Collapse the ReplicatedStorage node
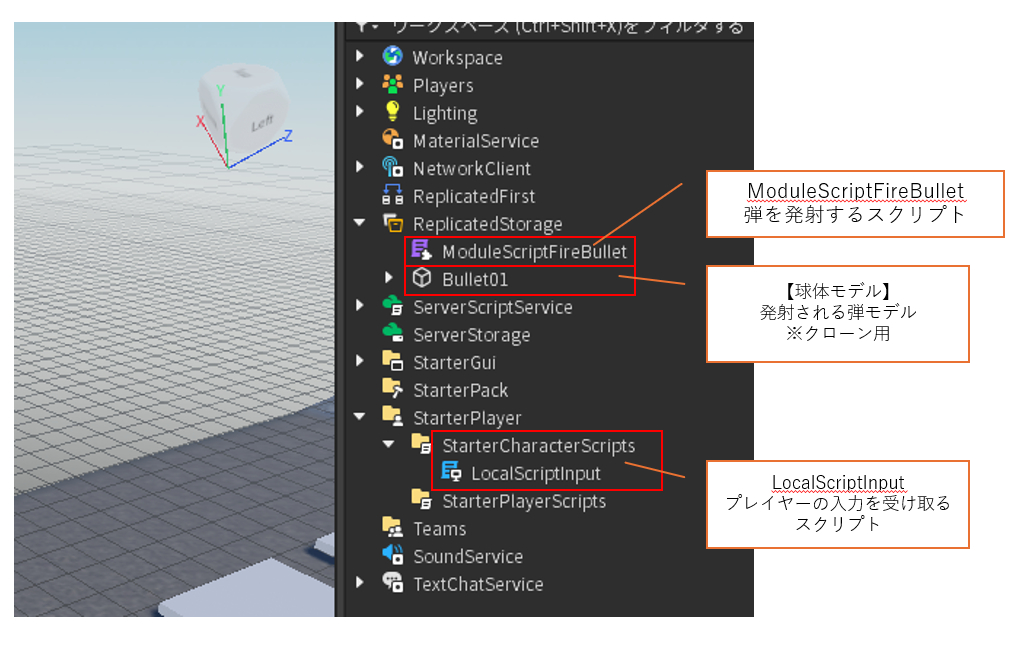The height and width of the screenshot is (655, 1033). pos(360,224)
